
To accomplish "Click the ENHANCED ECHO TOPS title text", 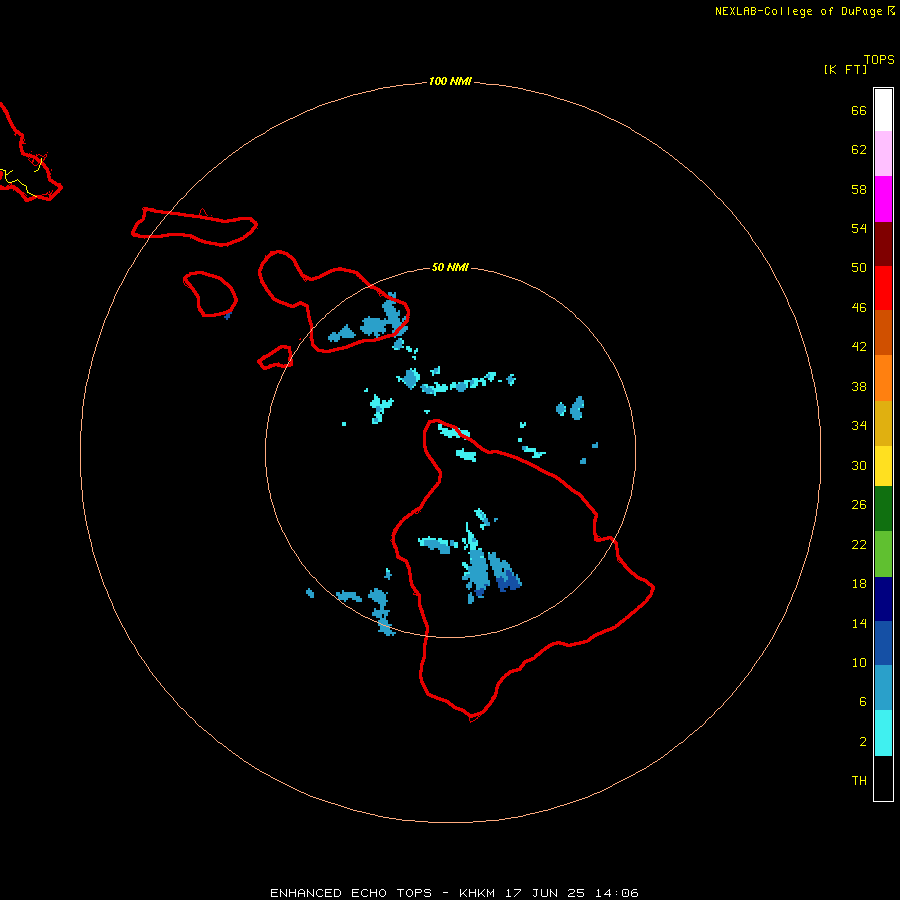I will coord(351,893).
